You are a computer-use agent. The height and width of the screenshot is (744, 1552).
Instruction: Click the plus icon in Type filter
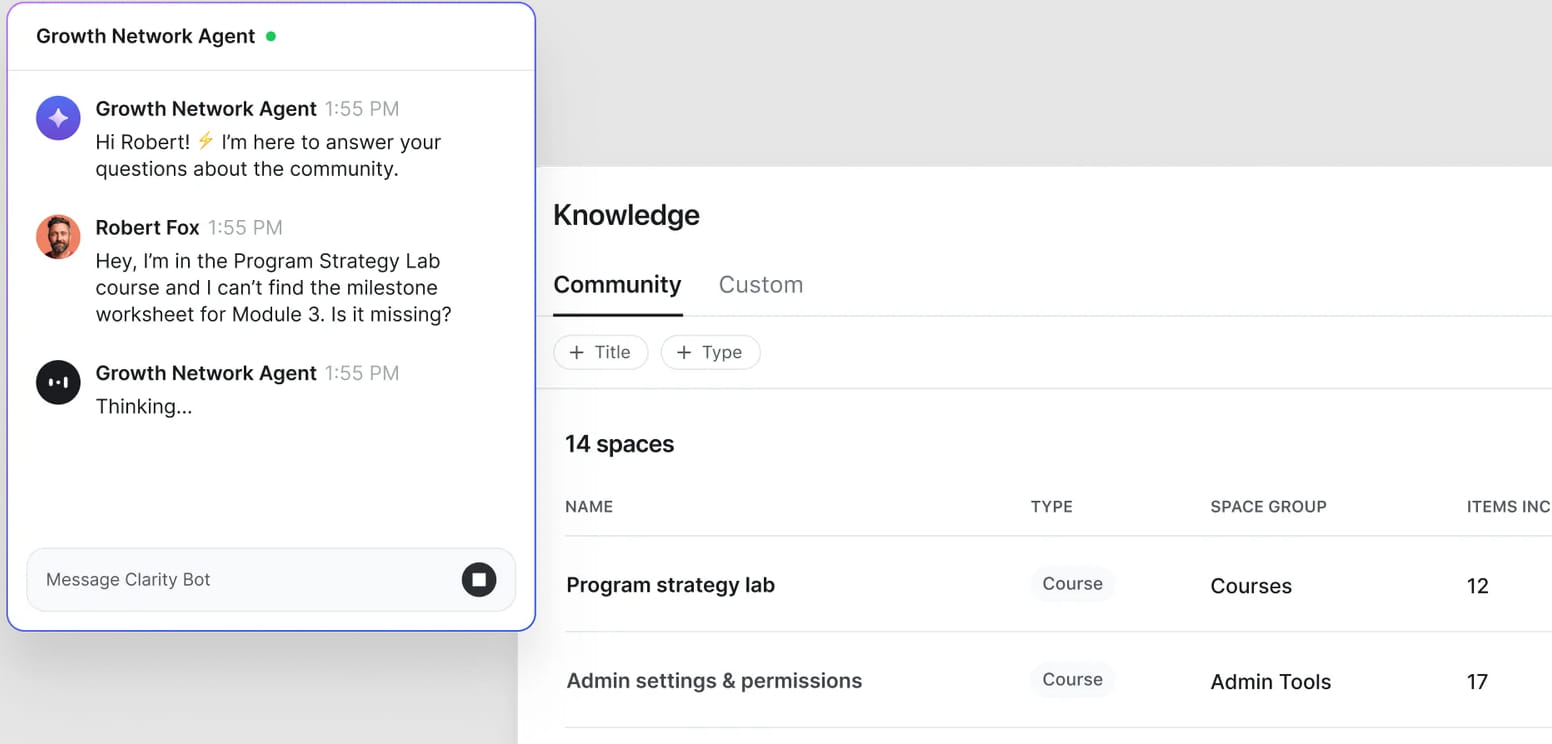pos(684,352)
